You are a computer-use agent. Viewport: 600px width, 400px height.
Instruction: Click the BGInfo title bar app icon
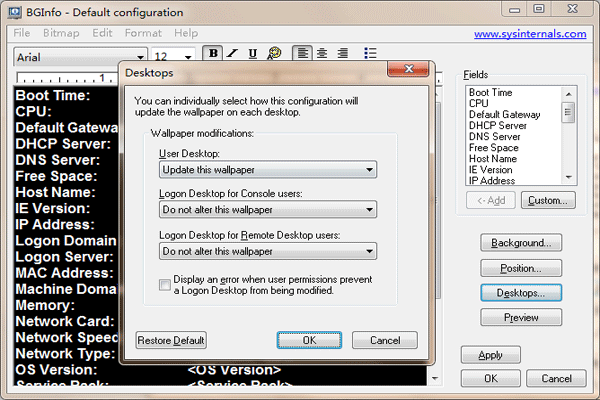[x=14, y=12]
